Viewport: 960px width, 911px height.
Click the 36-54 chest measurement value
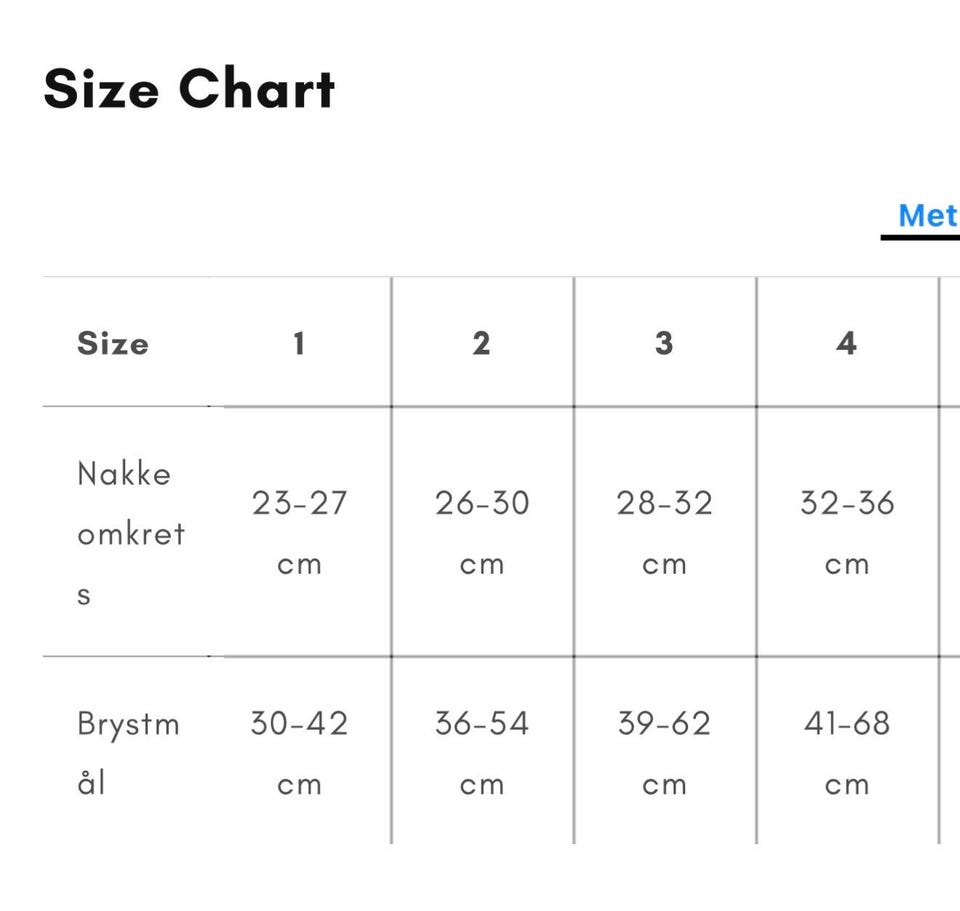click(482, 723)
